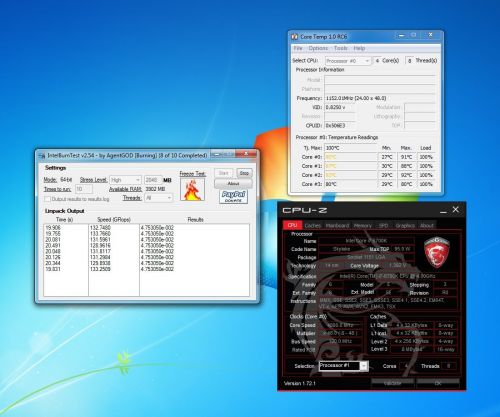Click the Core #1 min temperature cell
500x417 pixels.
click(x=387, y=166)
